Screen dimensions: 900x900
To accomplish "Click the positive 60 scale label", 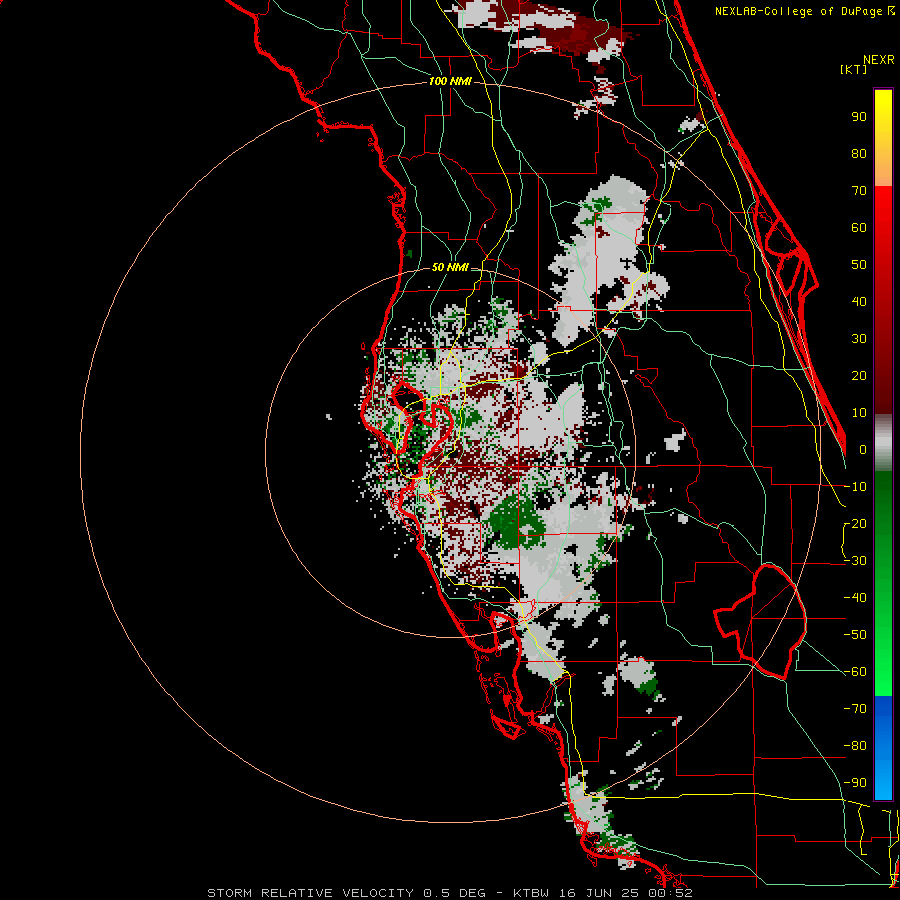I will tap(859, 227).
